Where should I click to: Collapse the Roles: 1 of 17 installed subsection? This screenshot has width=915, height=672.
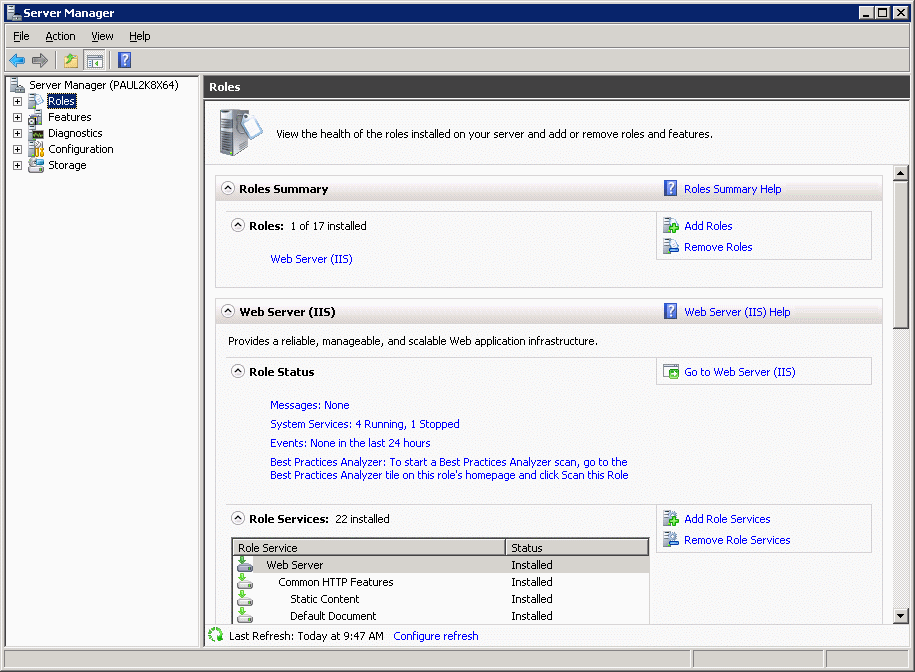click(x=238, y=225)
